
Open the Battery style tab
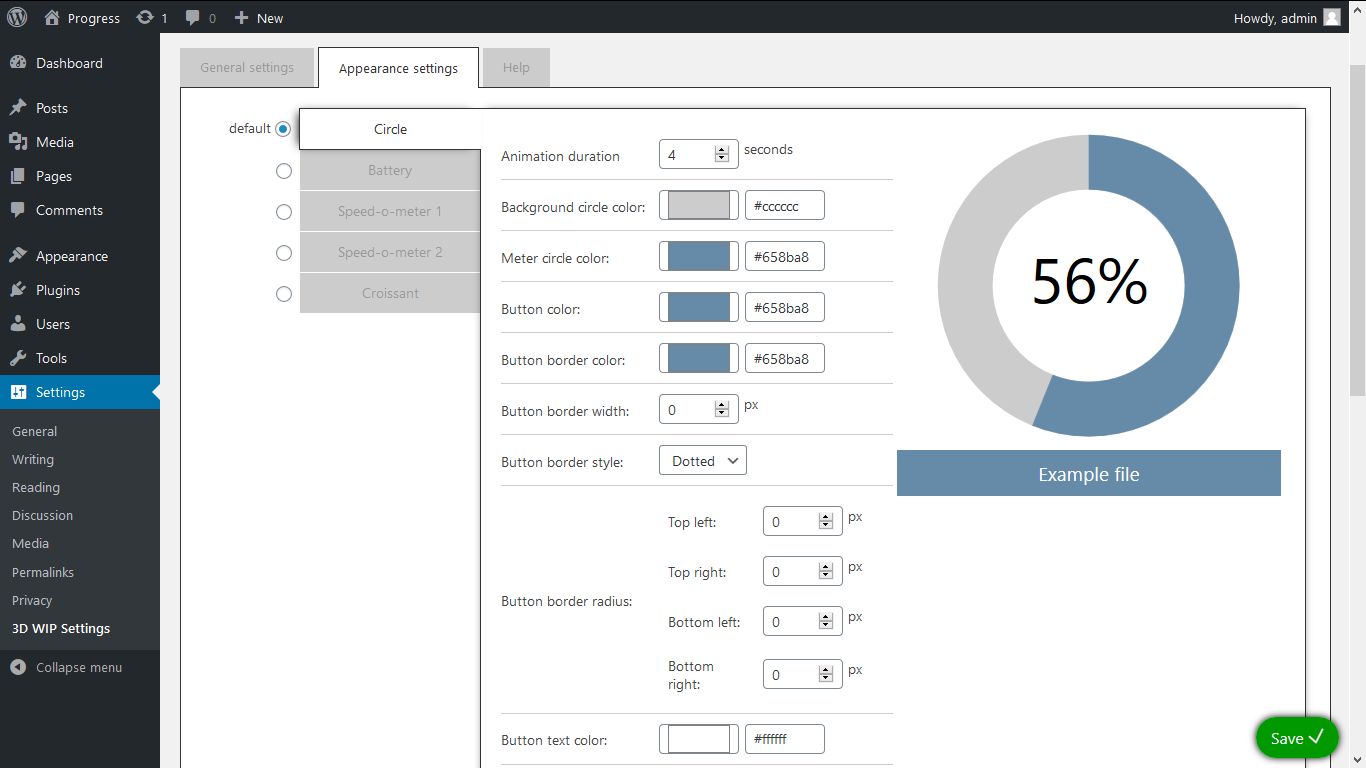[390, 171]
